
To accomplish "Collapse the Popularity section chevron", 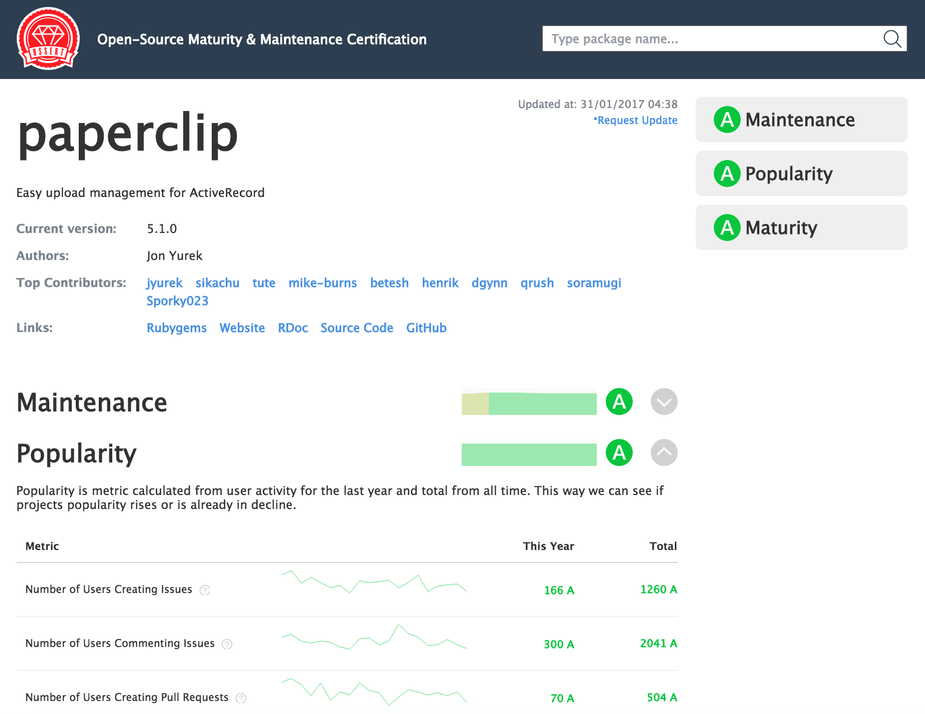I will 664,453.
